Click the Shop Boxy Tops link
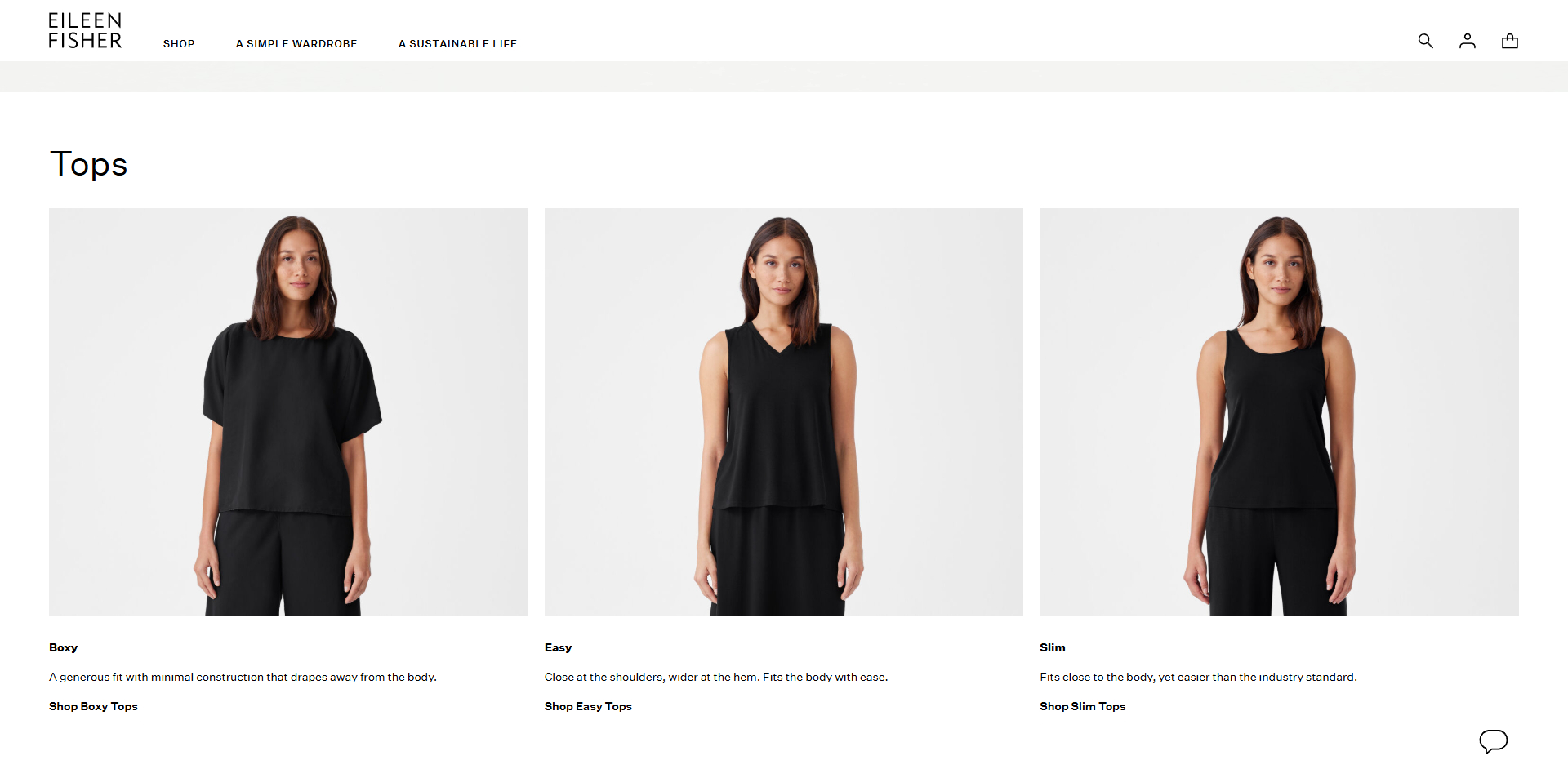1568x778 pixels. [x=92, y=706]
